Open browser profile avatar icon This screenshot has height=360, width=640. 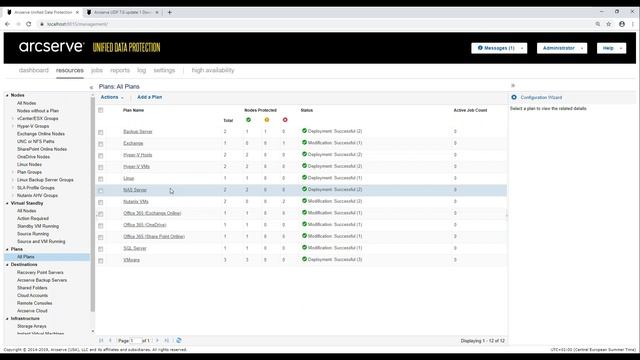point(622,24)
